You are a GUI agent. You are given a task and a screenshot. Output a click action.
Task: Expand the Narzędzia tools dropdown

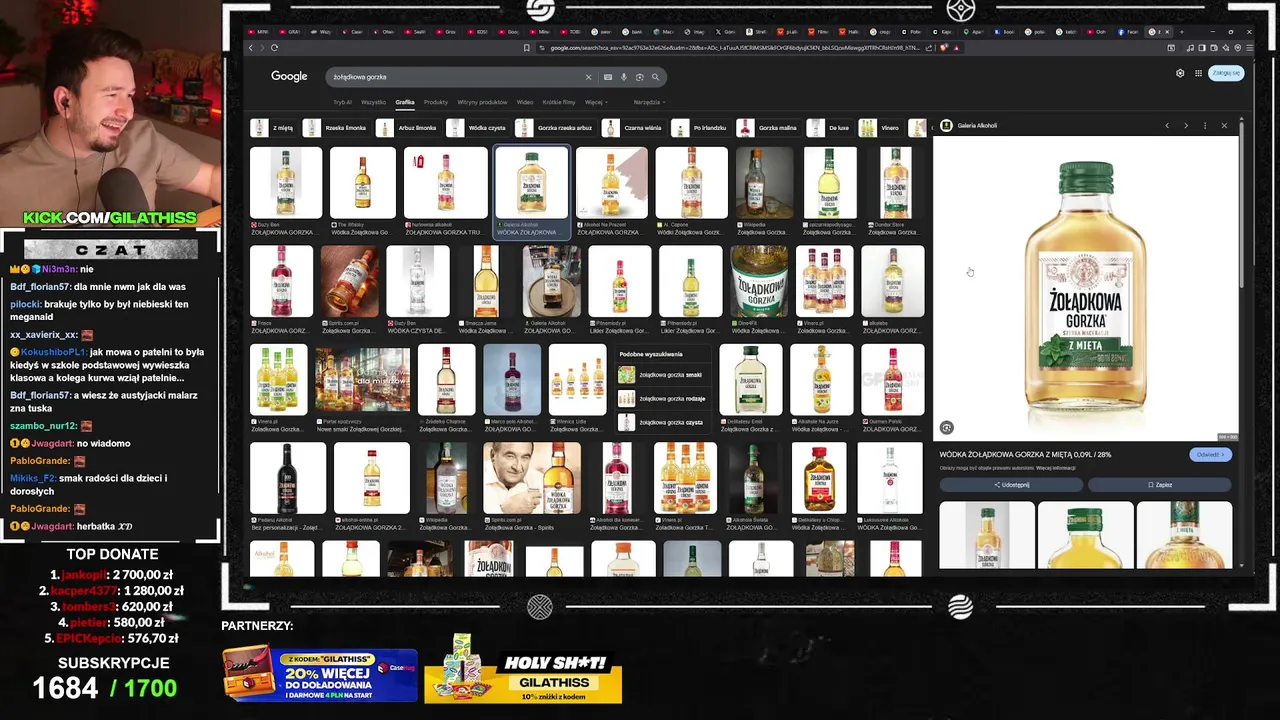click(x=649, y=102)
